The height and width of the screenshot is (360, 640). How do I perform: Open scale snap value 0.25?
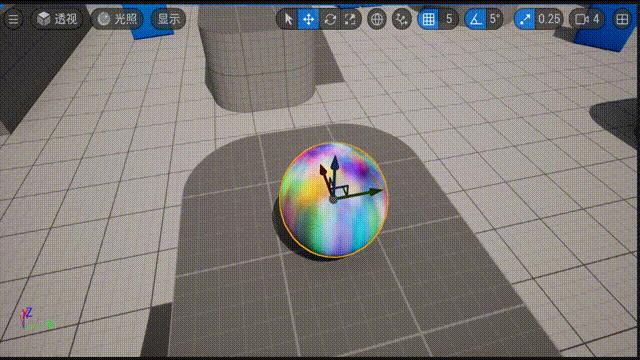coord(549,19)
